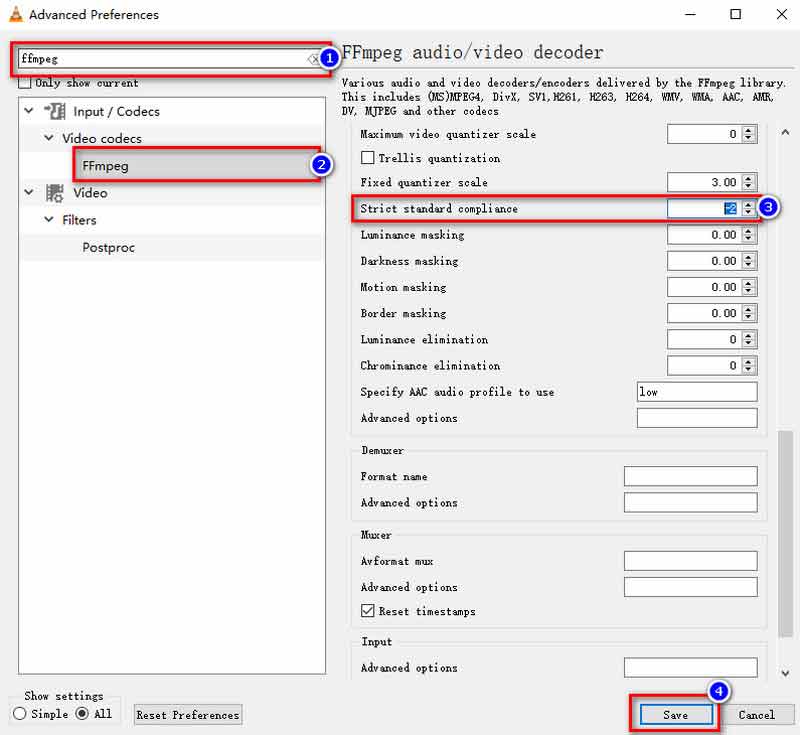Click the Specify AAC audio profile field
This screenshot has height=735, width=800.
697,392
